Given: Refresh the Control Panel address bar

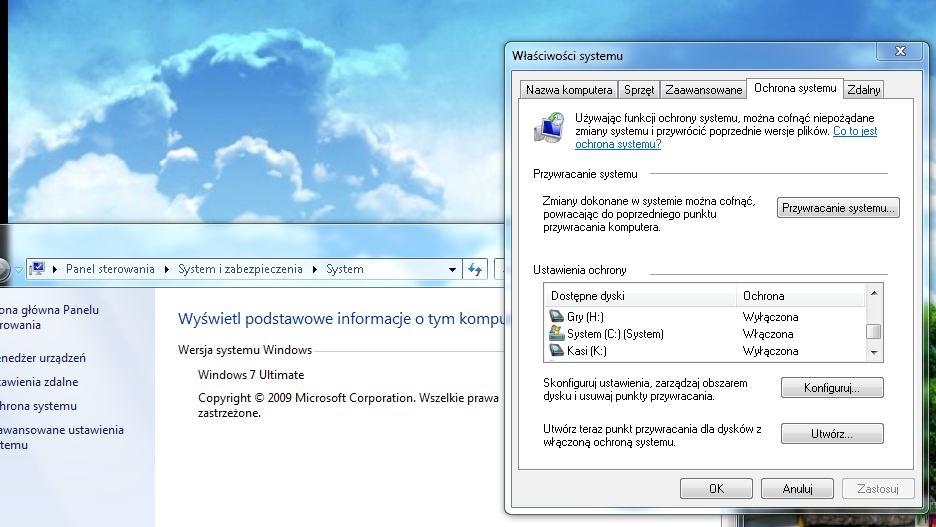Looking at the screenshot, I should click(475, 269).
